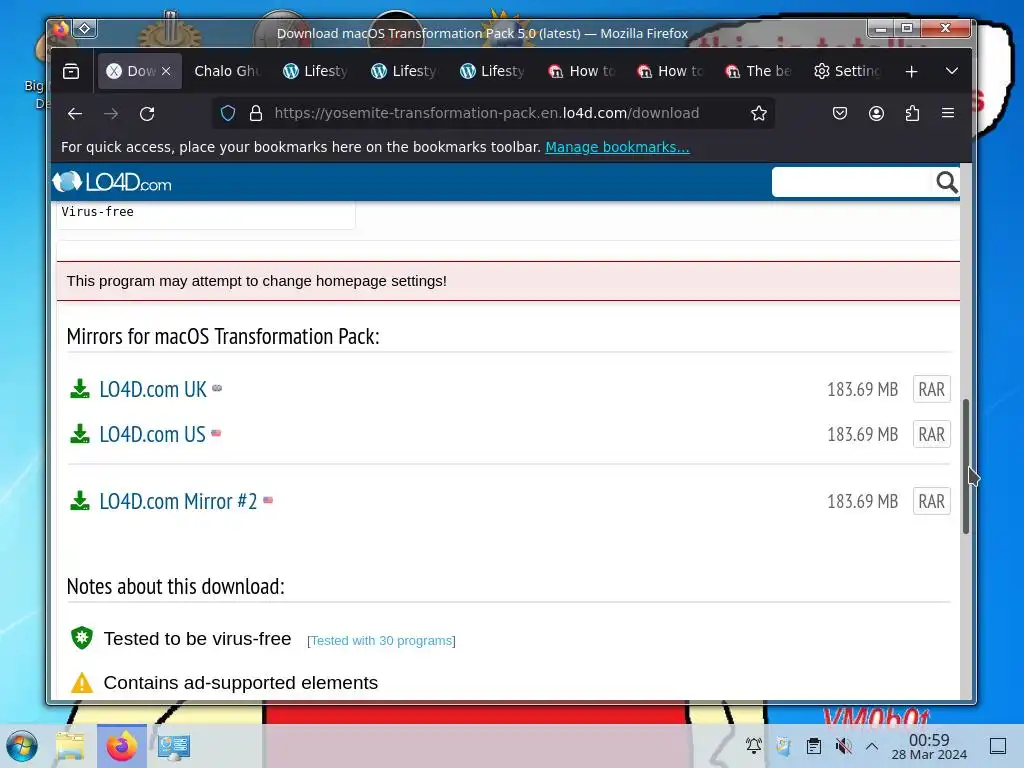
Task: List all tabs dropdown chevron
Action: pos(952,71)
